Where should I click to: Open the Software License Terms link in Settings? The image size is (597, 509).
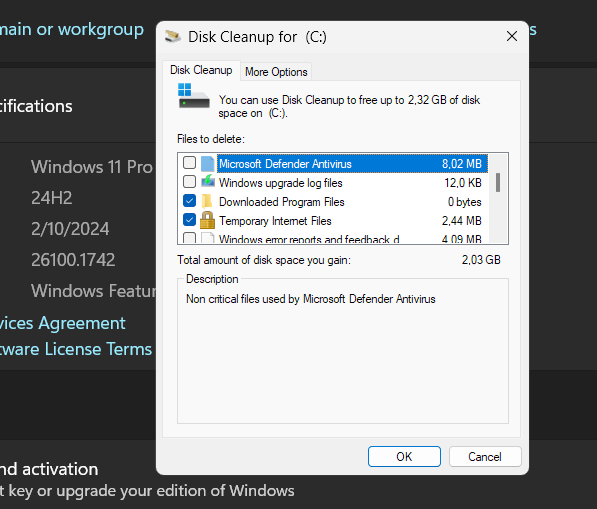[x=76, y=349]
